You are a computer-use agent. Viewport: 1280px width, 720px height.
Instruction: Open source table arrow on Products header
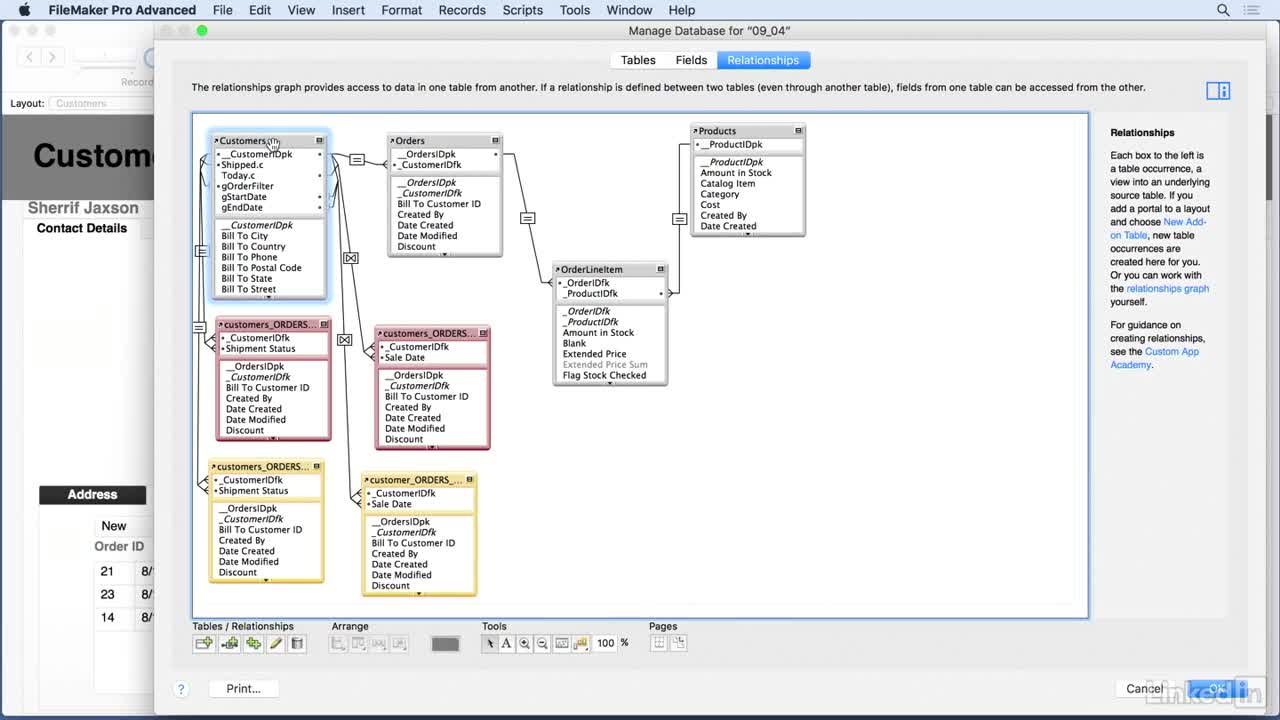[696, 131]
